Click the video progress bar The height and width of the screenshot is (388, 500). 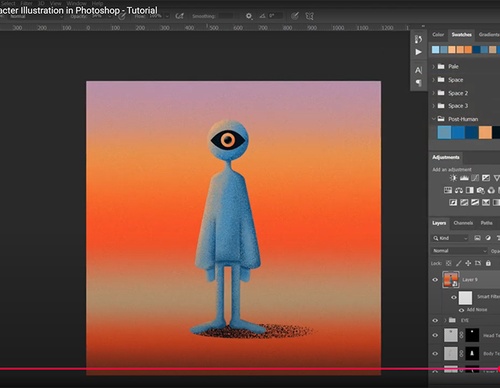pos(250,369)
